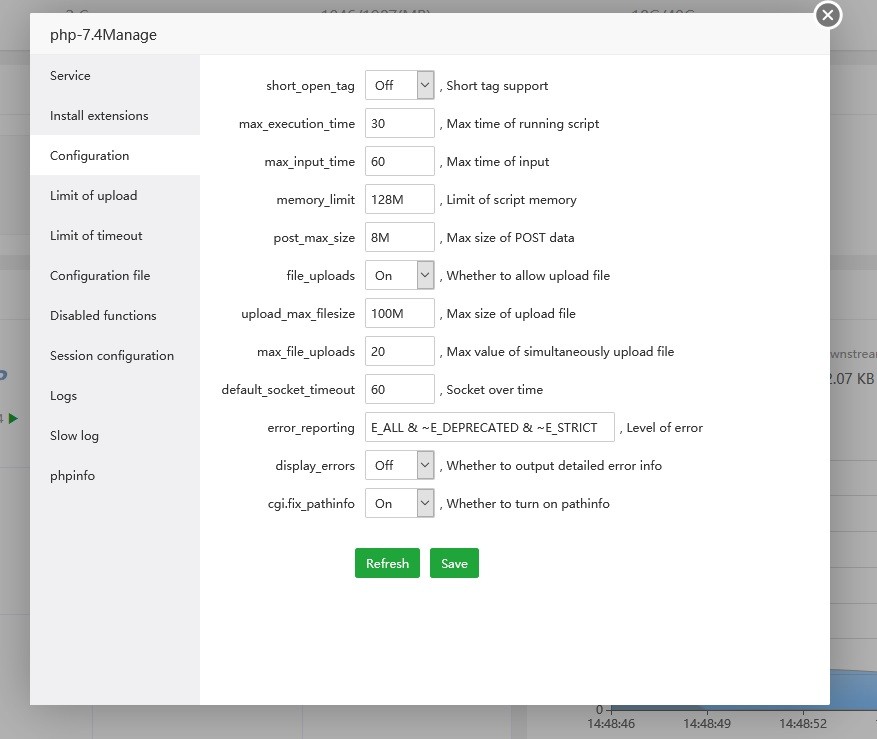Expand the cgi.fix_pathinfo dropdown

point(399,504)
